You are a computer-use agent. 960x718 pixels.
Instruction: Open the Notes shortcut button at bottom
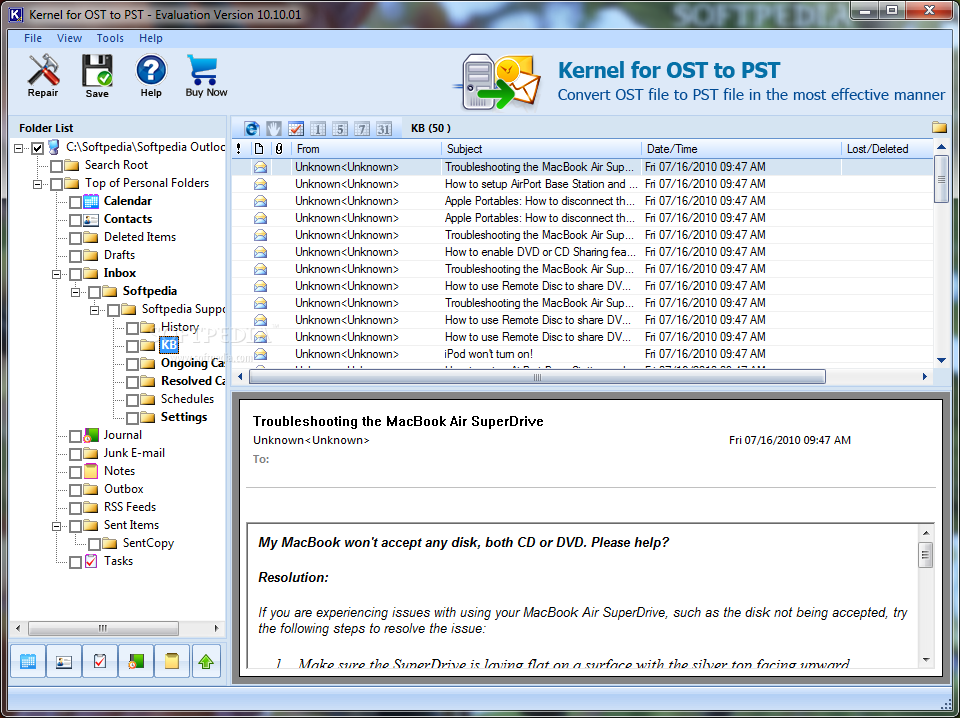point(172,661)
